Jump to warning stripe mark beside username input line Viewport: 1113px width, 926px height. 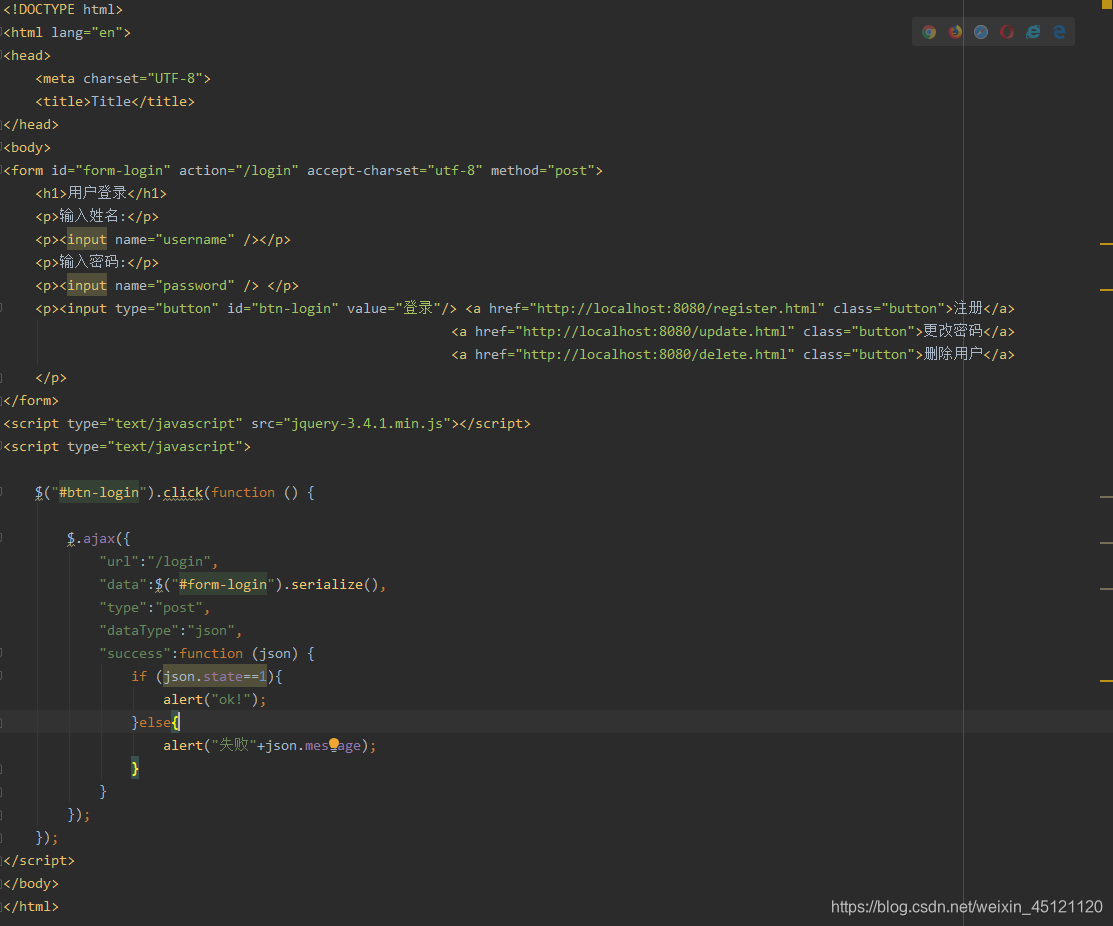(x=1106, y=244)
